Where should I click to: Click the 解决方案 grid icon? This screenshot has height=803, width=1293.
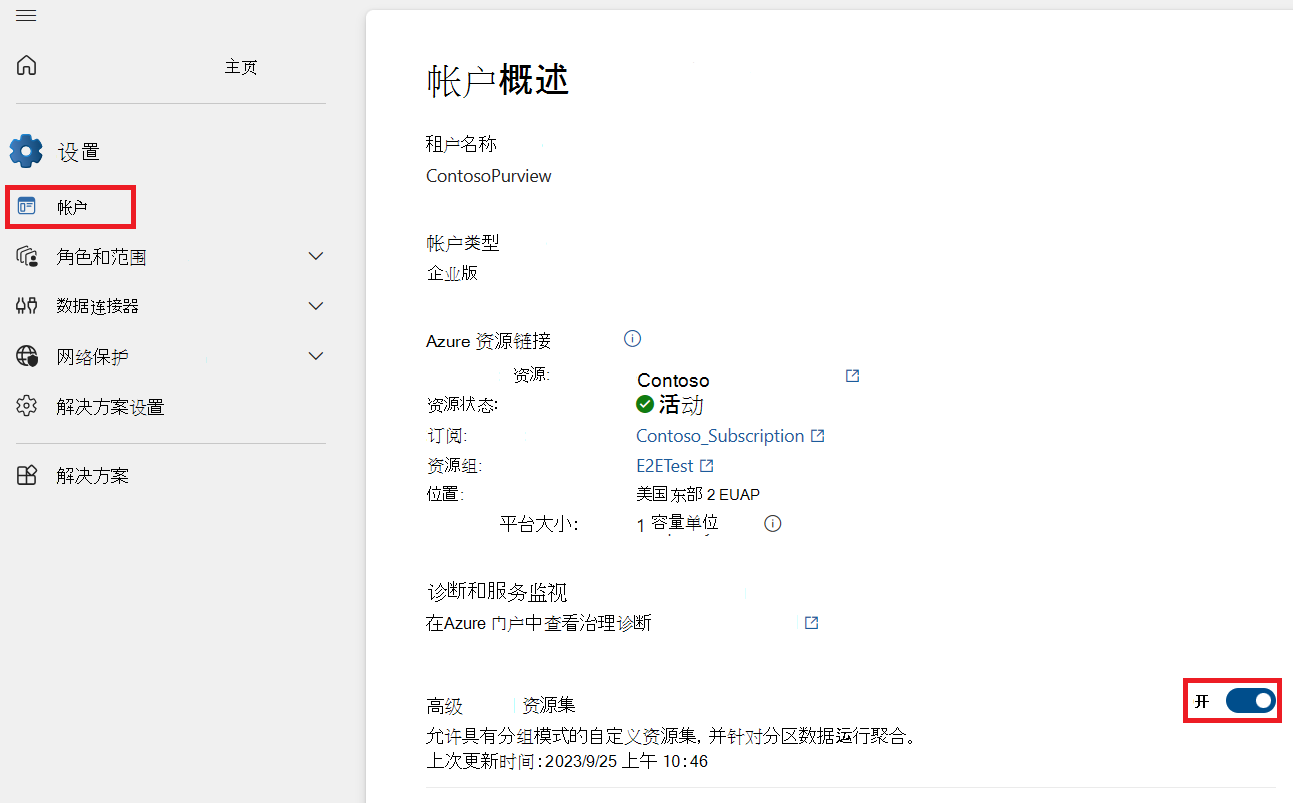coord(27,476)
